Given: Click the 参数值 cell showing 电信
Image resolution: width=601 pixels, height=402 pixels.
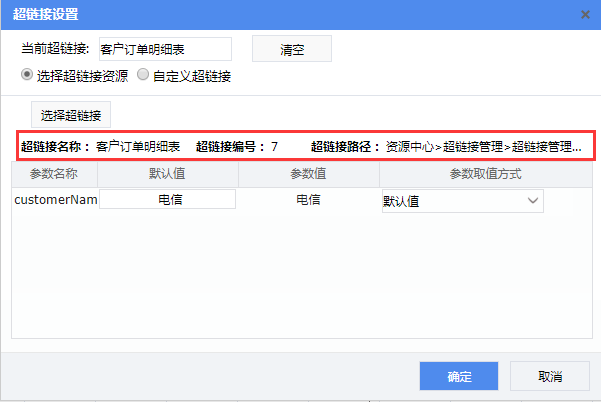Looking at the screenshot, I should pyautogui.click(x=308, y=200).
